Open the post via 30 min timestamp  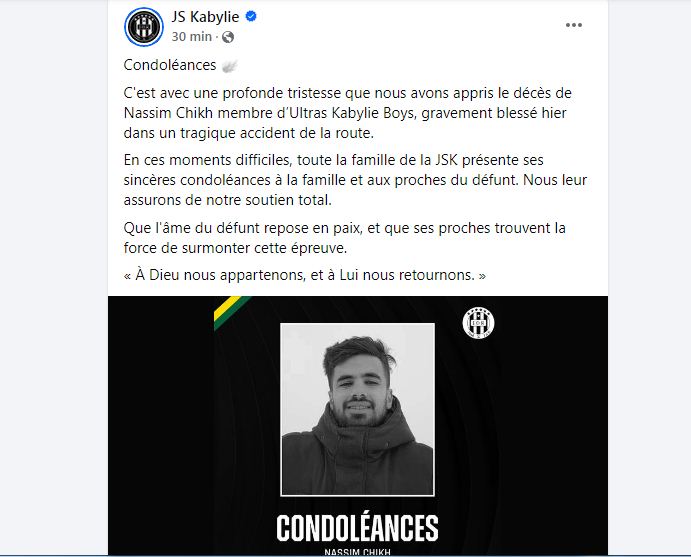pos(192,37)
